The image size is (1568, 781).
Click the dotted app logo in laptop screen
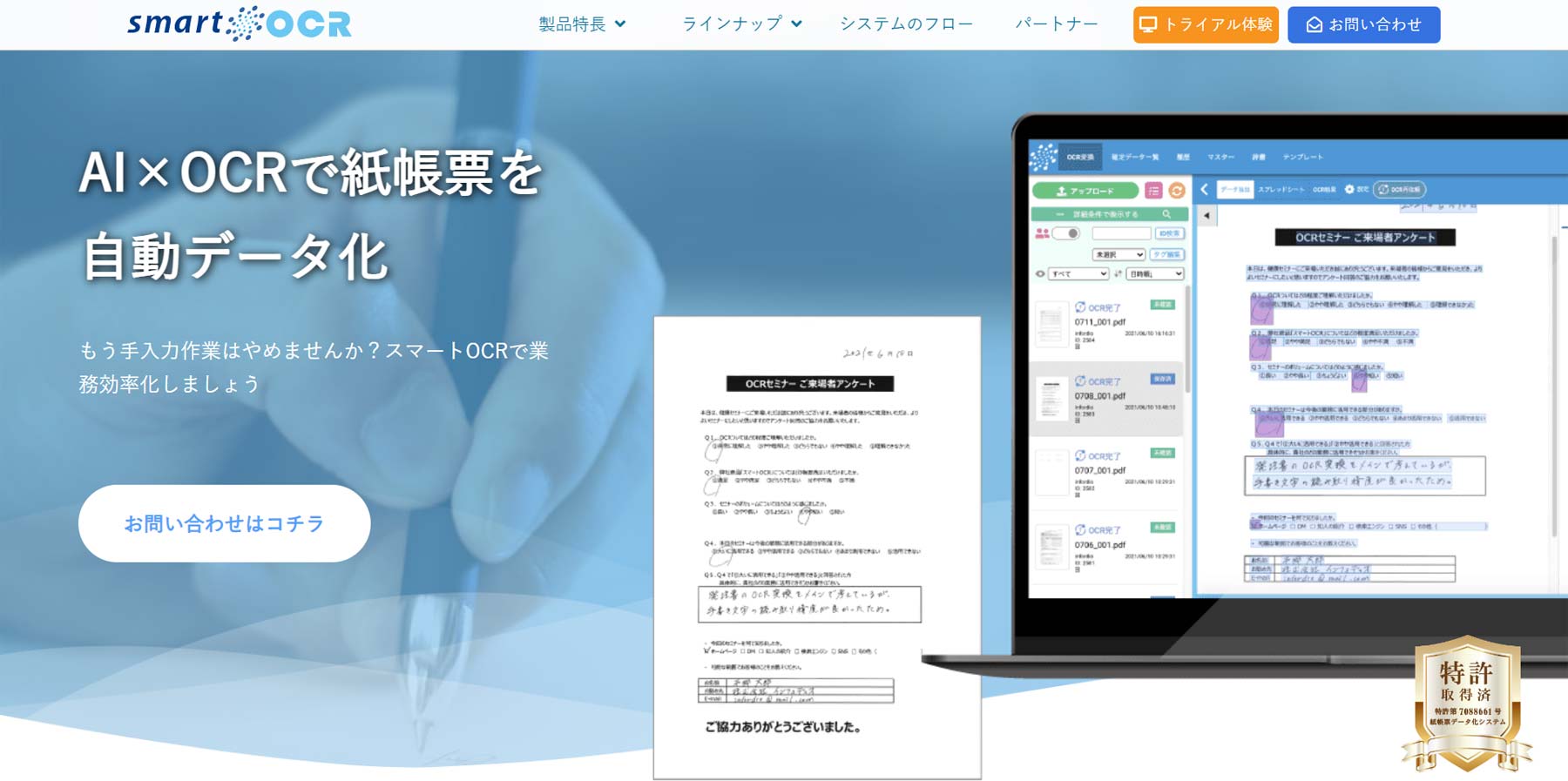pos(1044,157)
